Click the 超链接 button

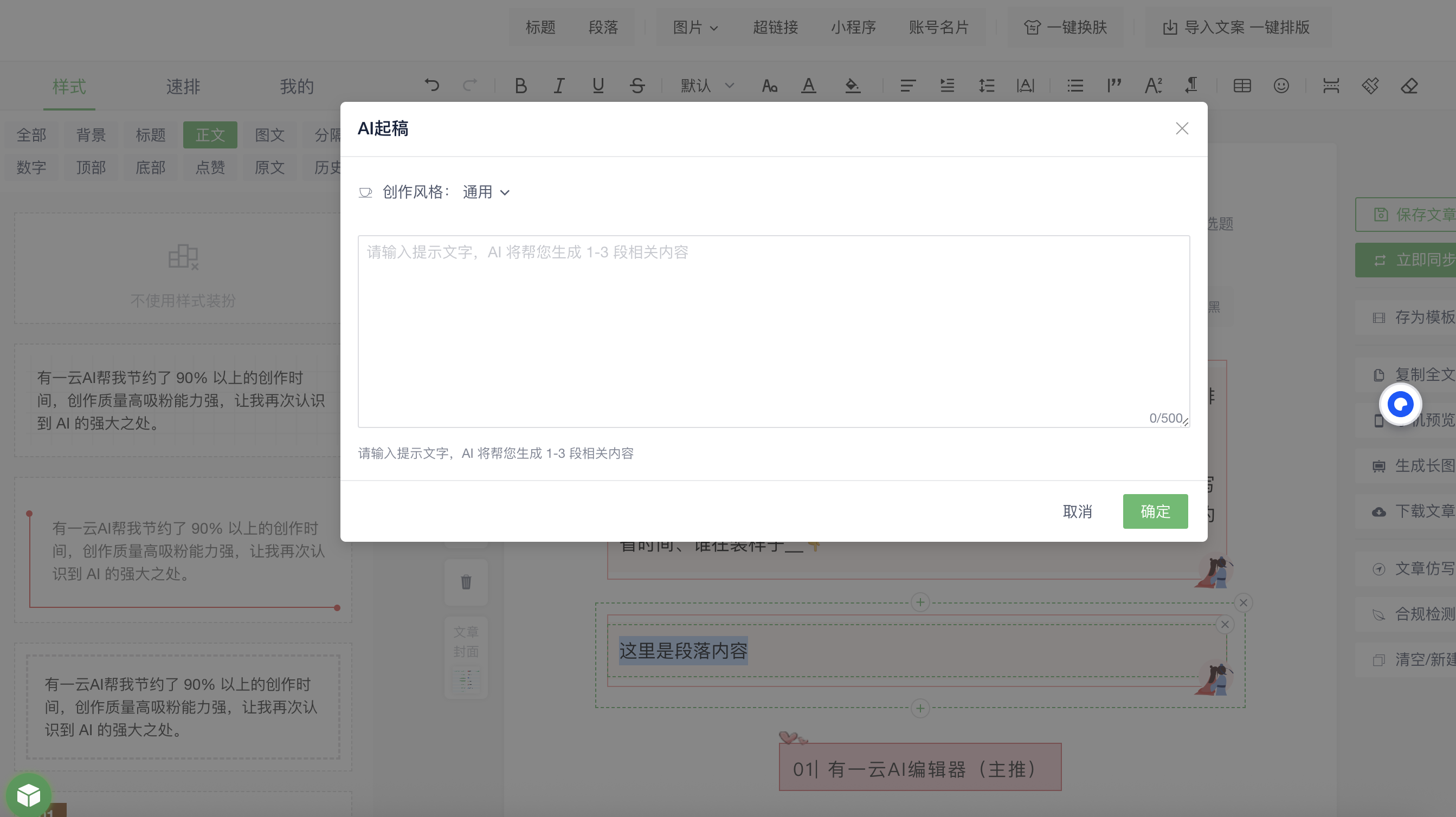[775, 27]
